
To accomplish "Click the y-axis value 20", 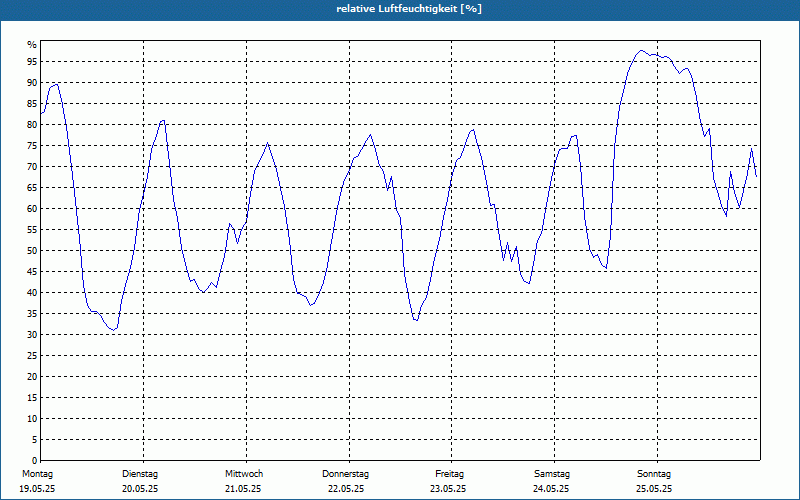I will coord(32,377).
